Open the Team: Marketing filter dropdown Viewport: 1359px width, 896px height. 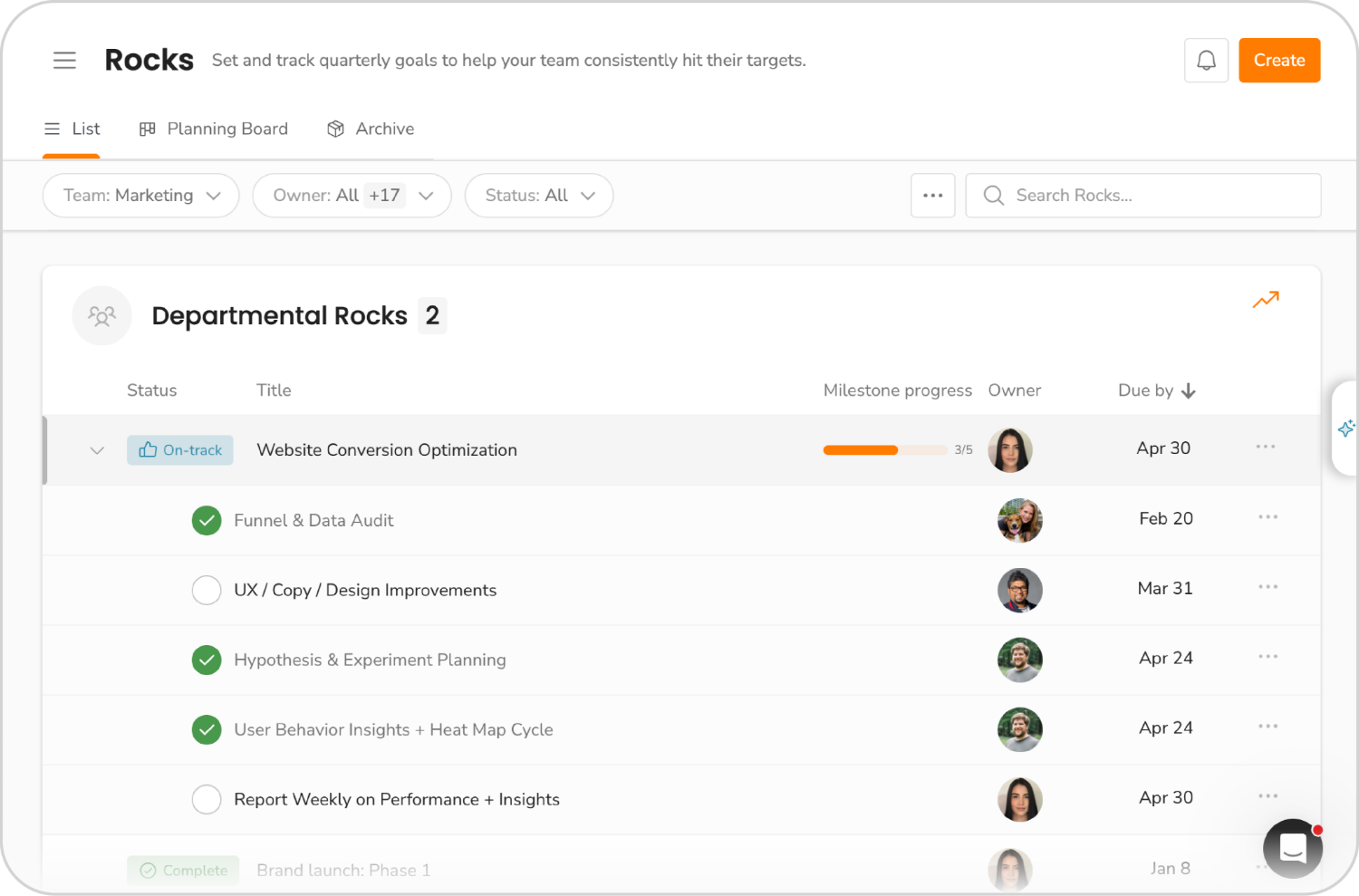(x=140, y=195)
